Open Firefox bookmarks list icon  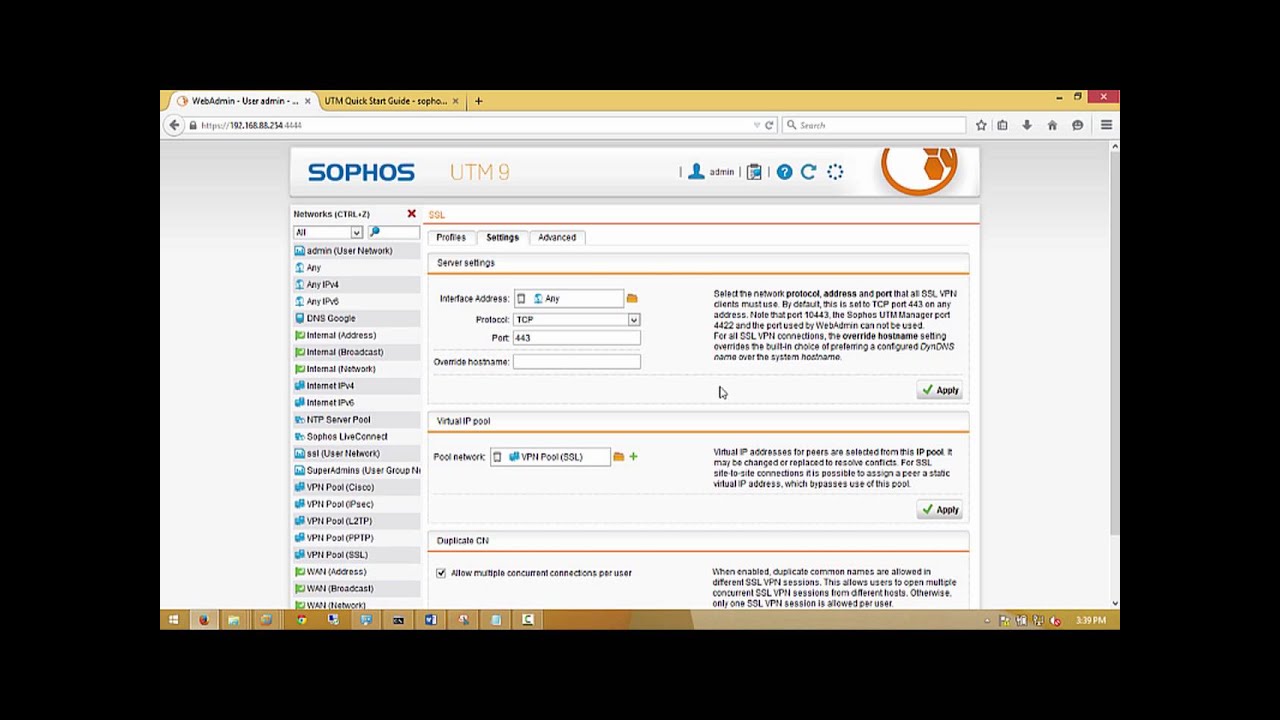point(1002,125)
